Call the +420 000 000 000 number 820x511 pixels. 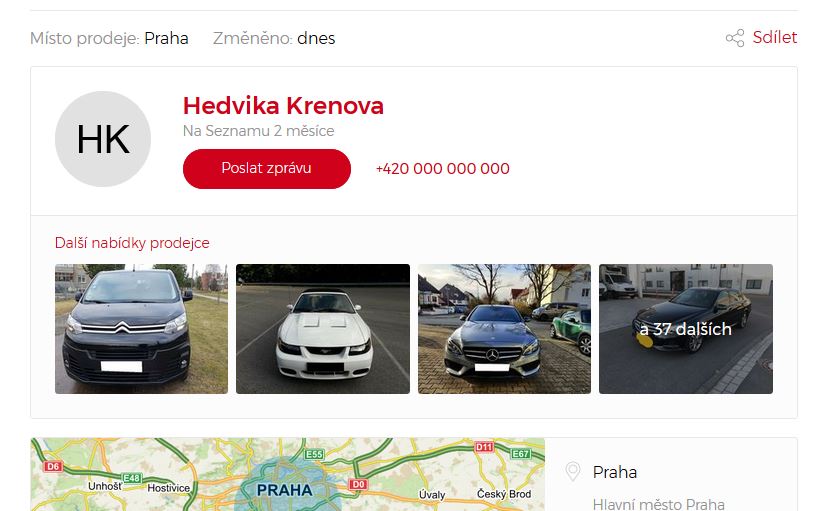(442, 169)
